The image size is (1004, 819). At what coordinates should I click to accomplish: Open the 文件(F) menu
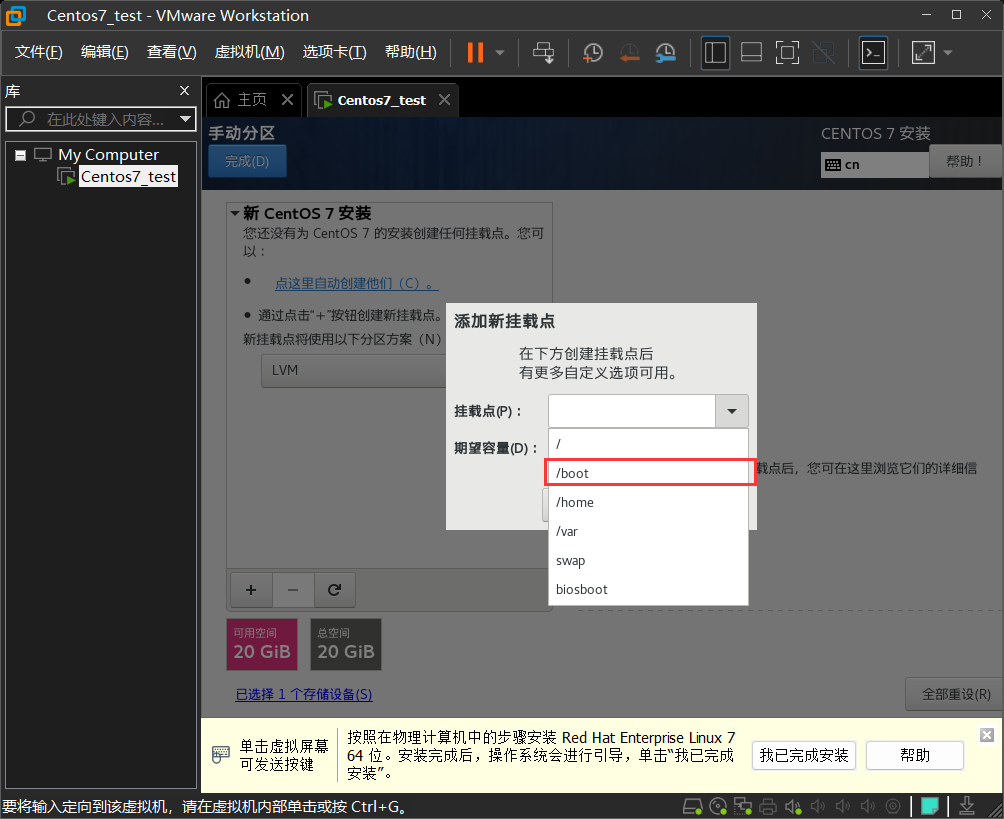(38, 52)
